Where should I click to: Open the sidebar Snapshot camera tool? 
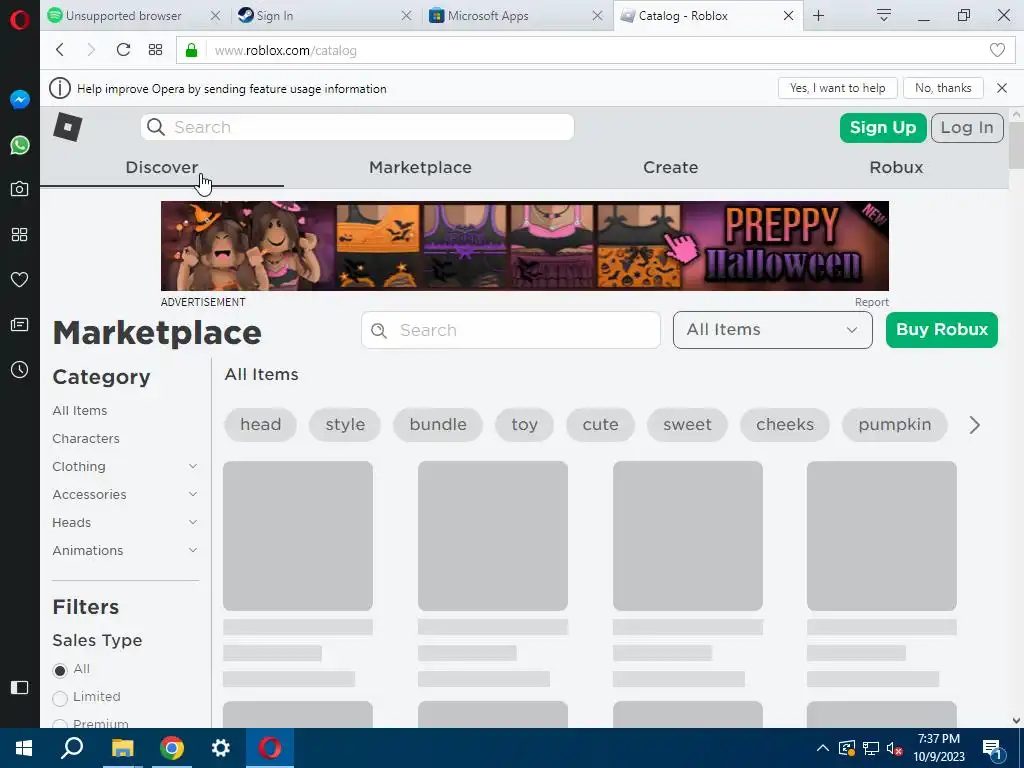(x=20, y=189)
